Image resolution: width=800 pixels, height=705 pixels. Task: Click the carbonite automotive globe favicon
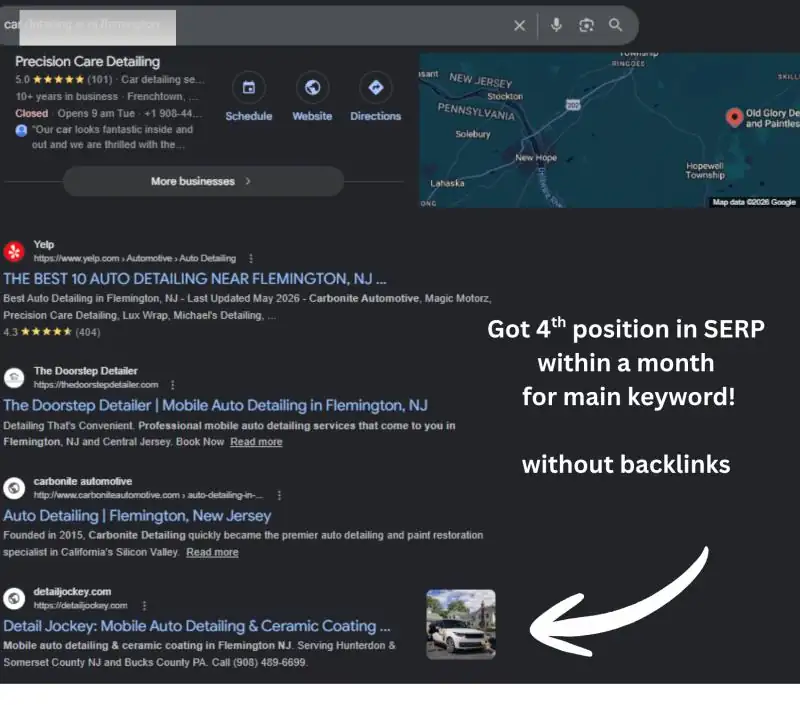[x=14, y=488]
